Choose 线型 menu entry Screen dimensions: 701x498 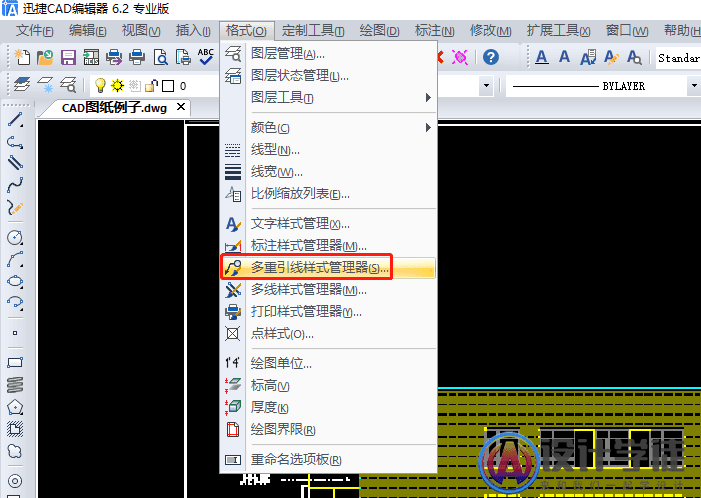[x=328, y=150]
